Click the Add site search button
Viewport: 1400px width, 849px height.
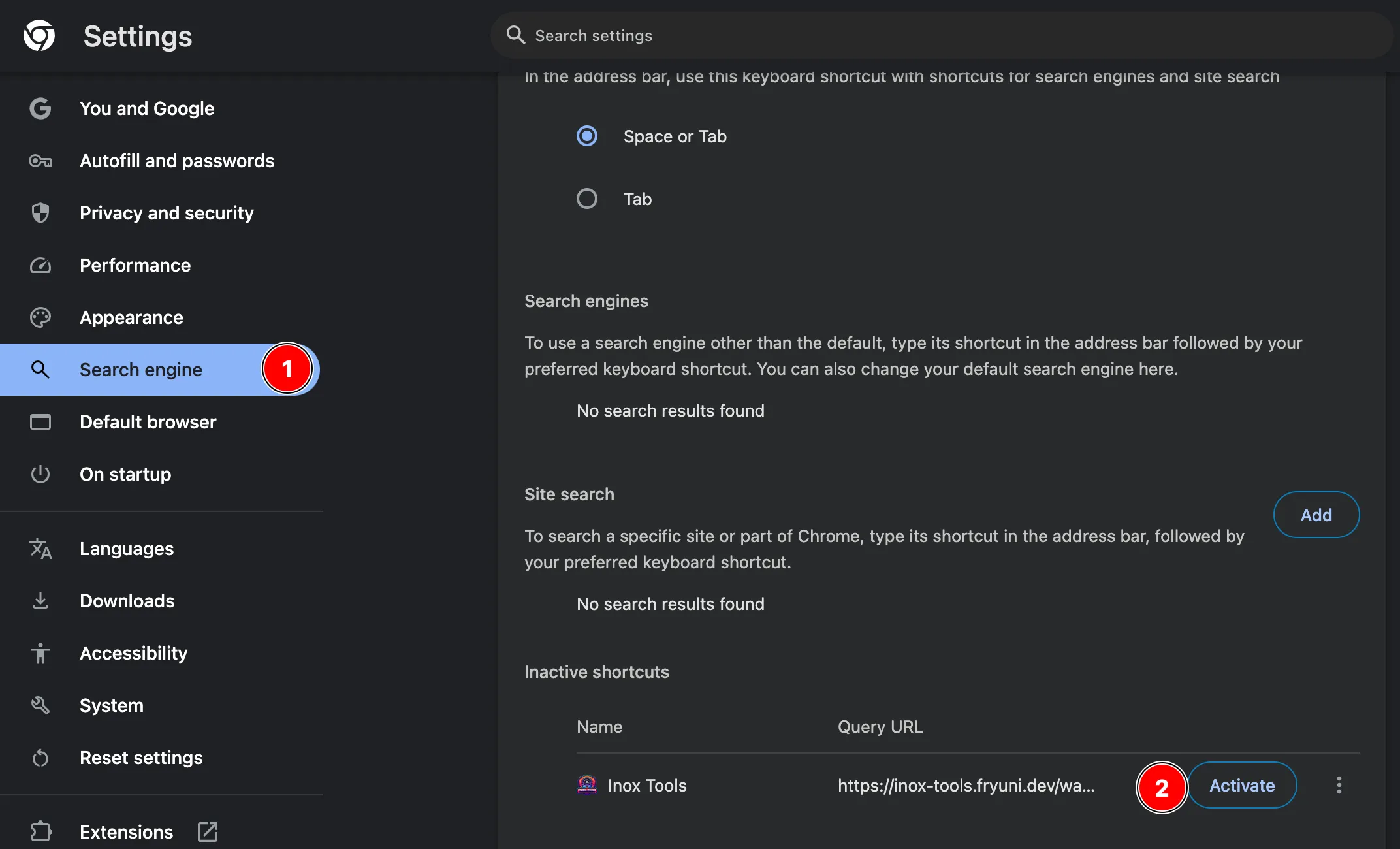point(1316,515)
